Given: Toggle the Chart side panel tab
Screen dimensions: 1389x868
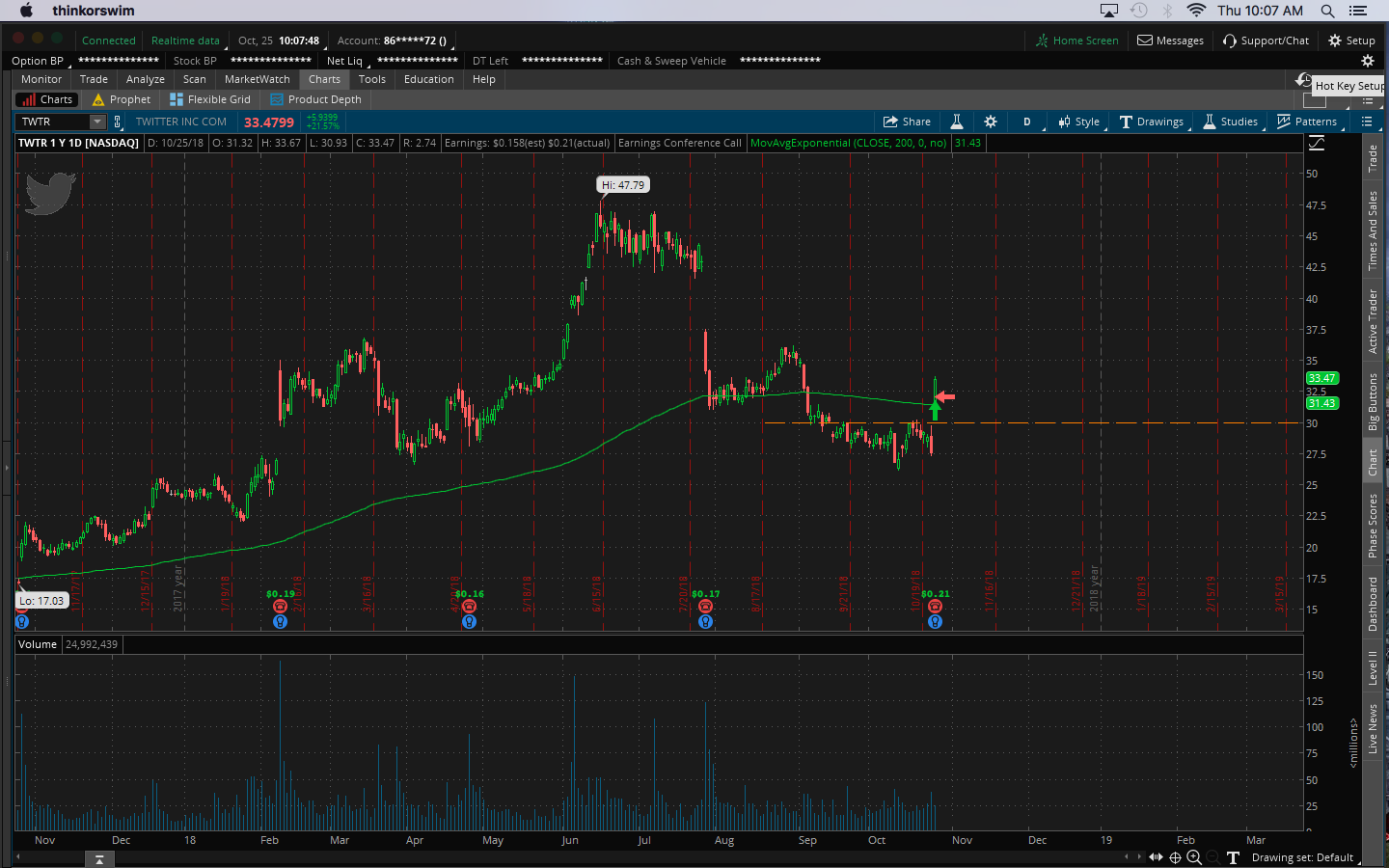Looking at the screenshot, I should 1373,463.
